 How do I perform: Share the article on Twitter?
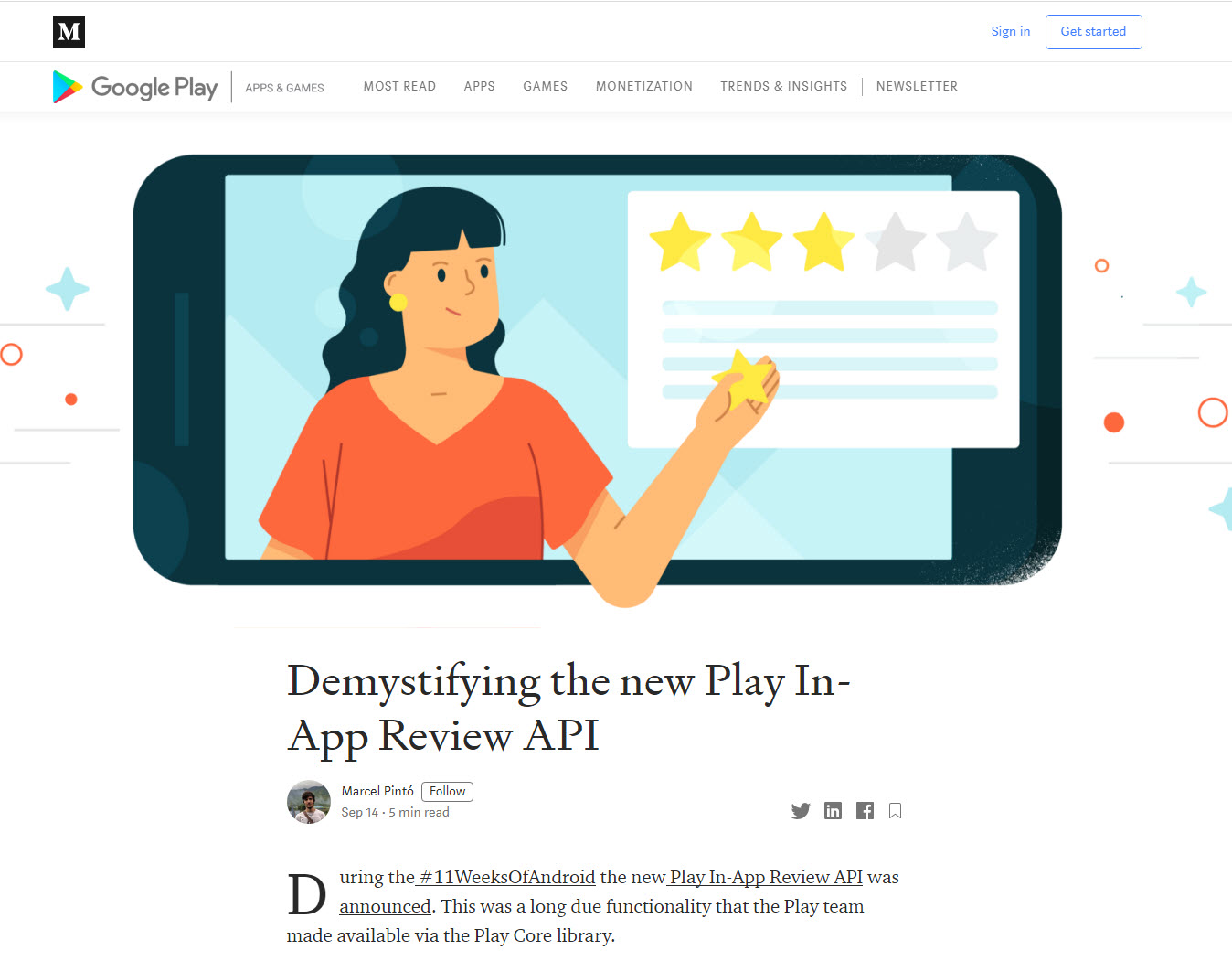tap(801, 811)
